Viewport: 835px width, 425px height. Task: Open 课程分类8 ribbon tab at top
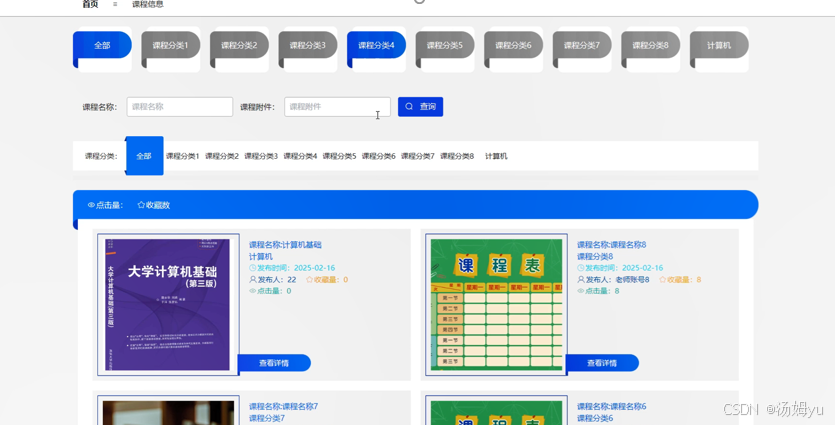point(651,45)
